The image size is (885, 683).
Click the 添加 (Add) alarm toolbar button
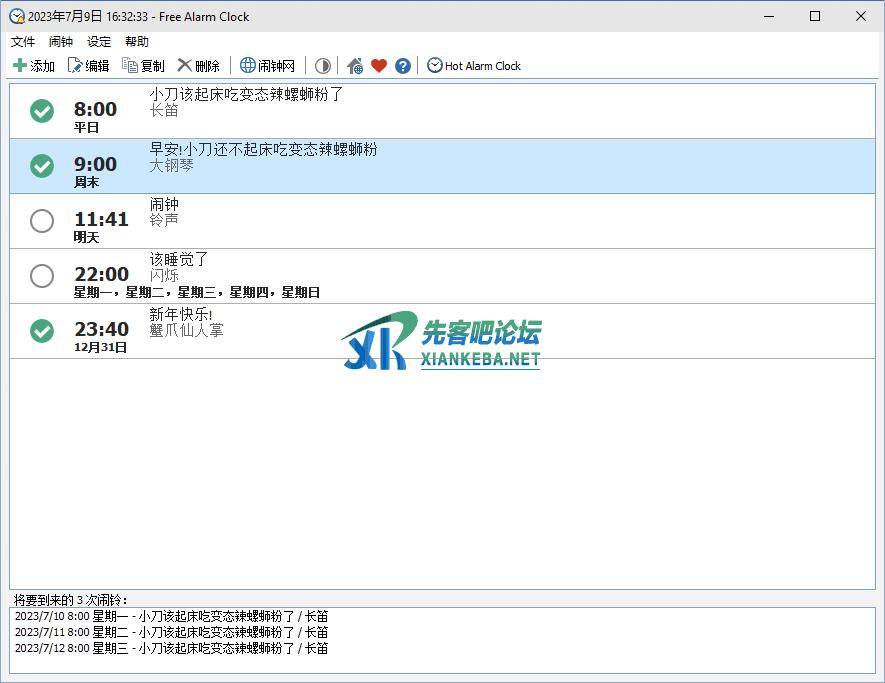(34, 66)
